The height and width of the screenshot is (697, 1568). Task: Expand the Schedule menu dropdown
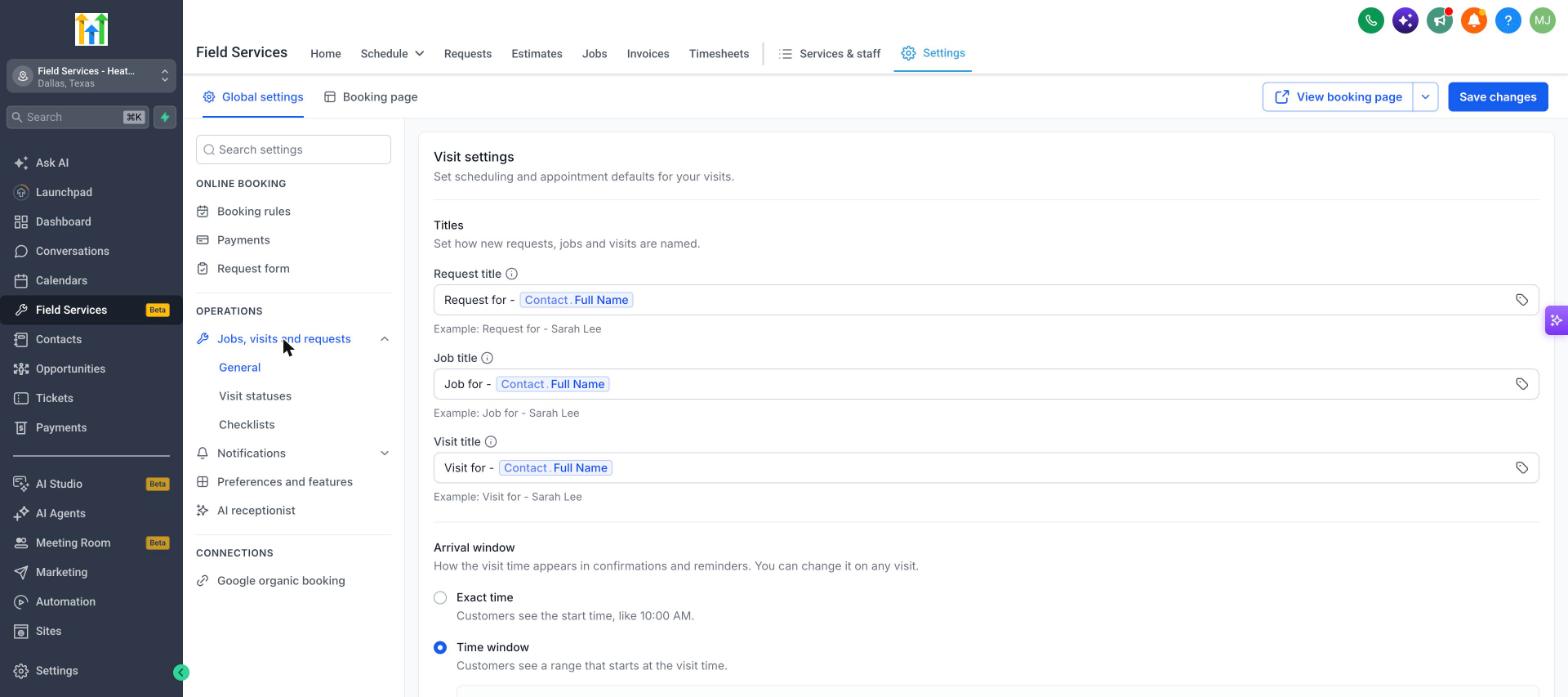[392, 53]
